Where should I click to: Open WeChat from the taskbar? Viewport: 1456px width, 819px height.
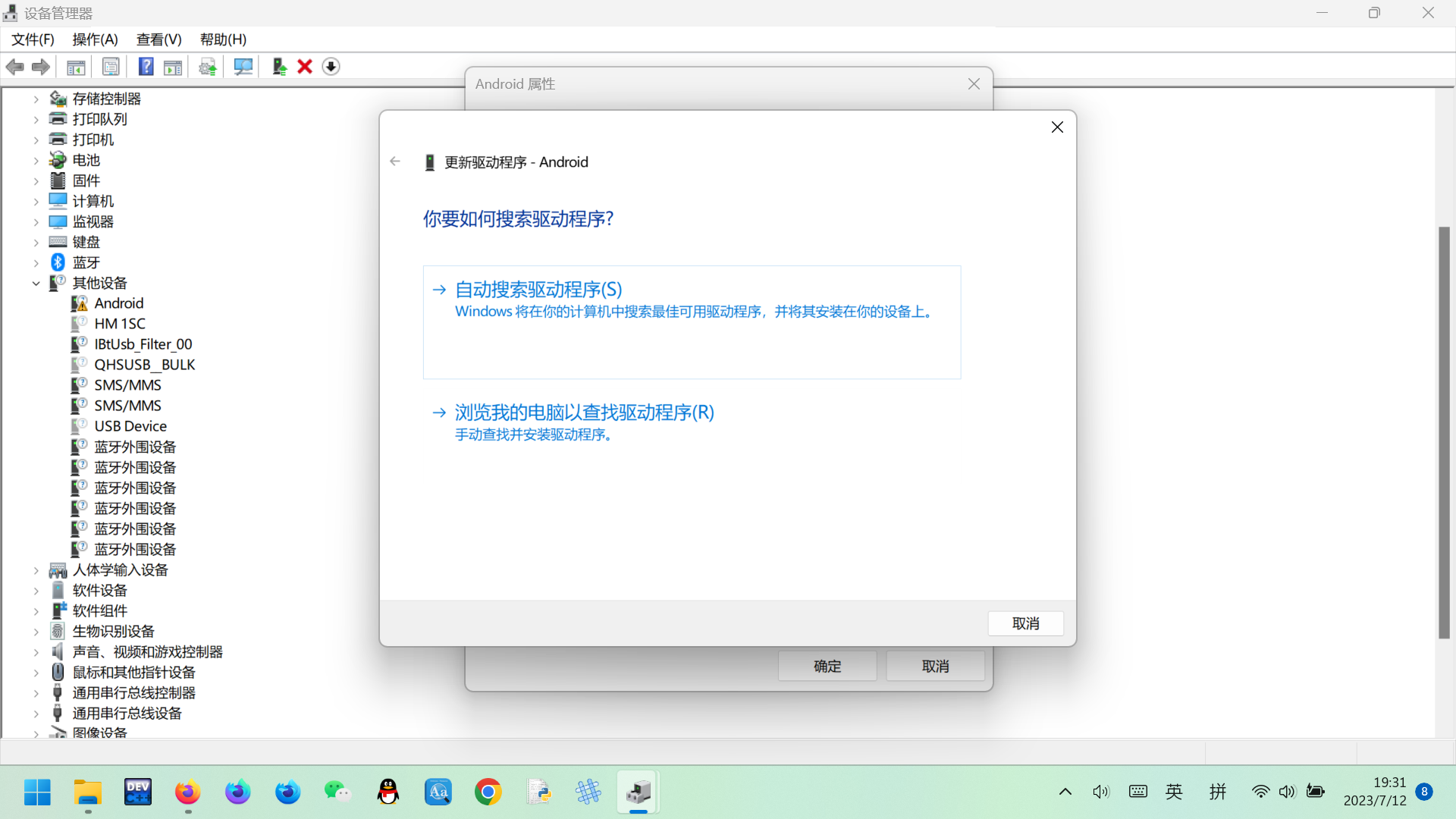pyautogui.click(x=337, y=792)
